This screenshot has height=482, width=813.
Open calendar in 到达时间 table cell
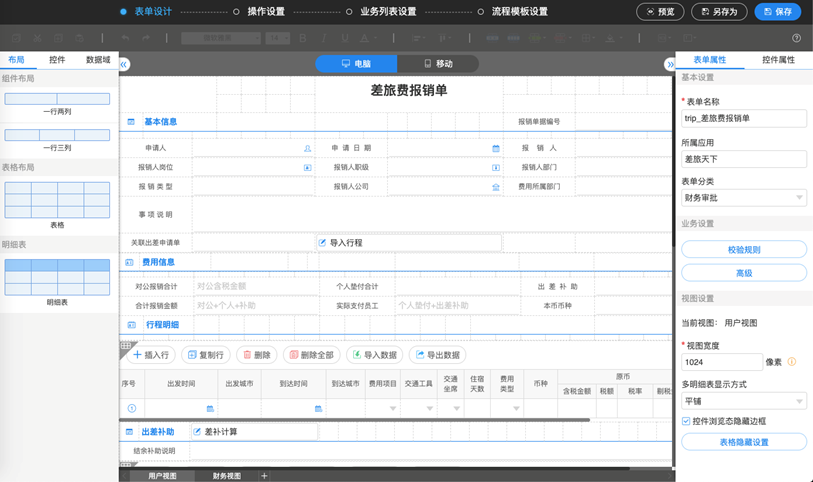(x=318, y=408)
